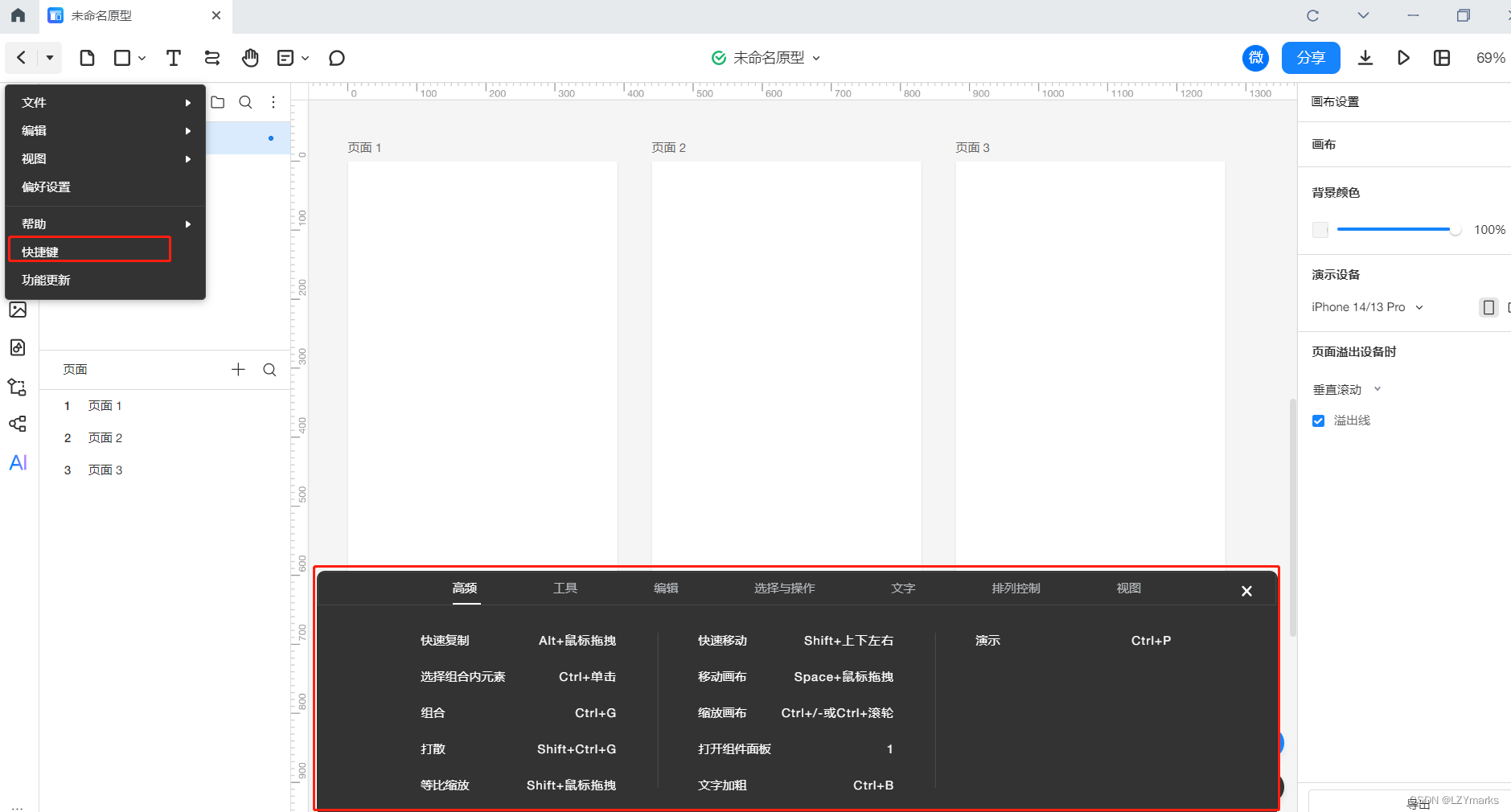Screen dimensions: 1511x812
Task: Open the title bar chevron dropdown
Action: click(1363, 15)
